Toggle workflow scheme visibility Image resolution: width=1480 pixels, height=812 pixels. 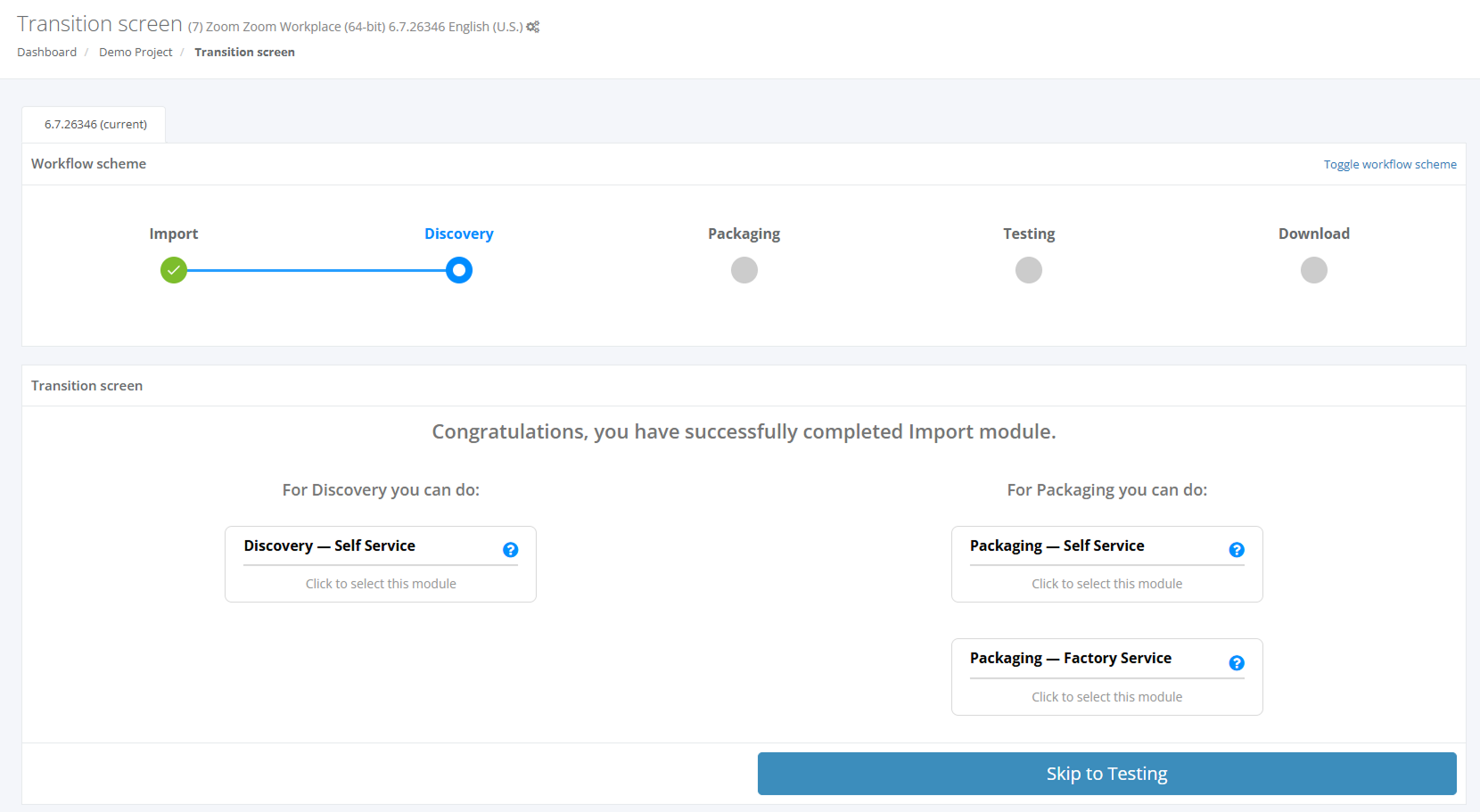[x=1390, y=164]
